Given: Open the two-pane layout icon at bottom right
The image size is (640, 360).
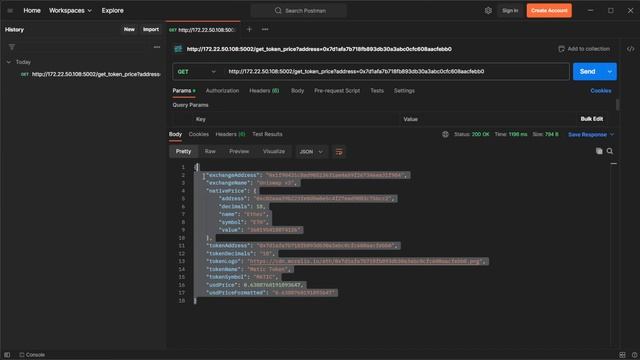Looking at the screenshot, I should click(x=622, y=355).
